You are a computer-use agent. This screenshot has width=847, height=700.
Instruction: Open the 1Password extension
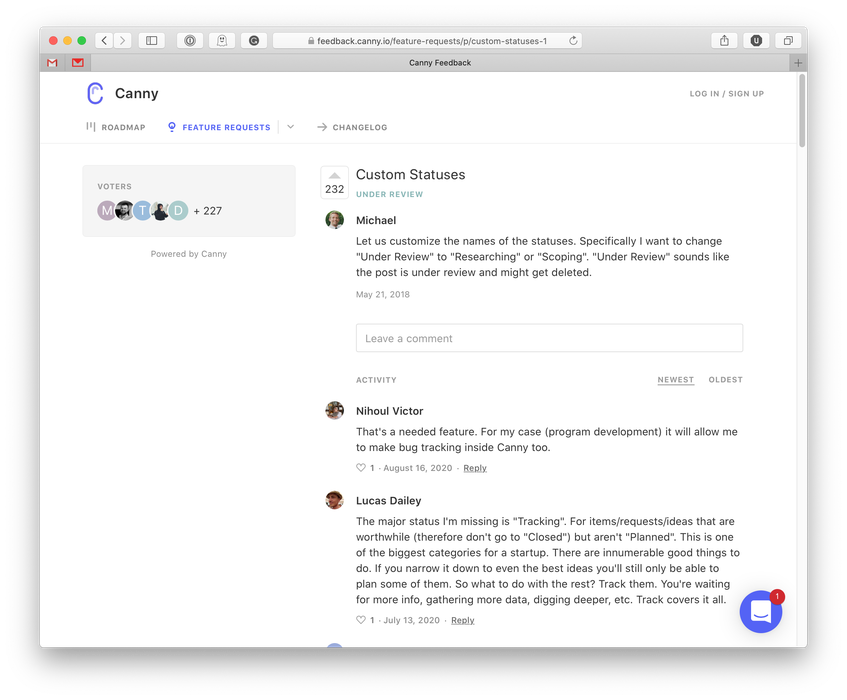click(190, 41)
